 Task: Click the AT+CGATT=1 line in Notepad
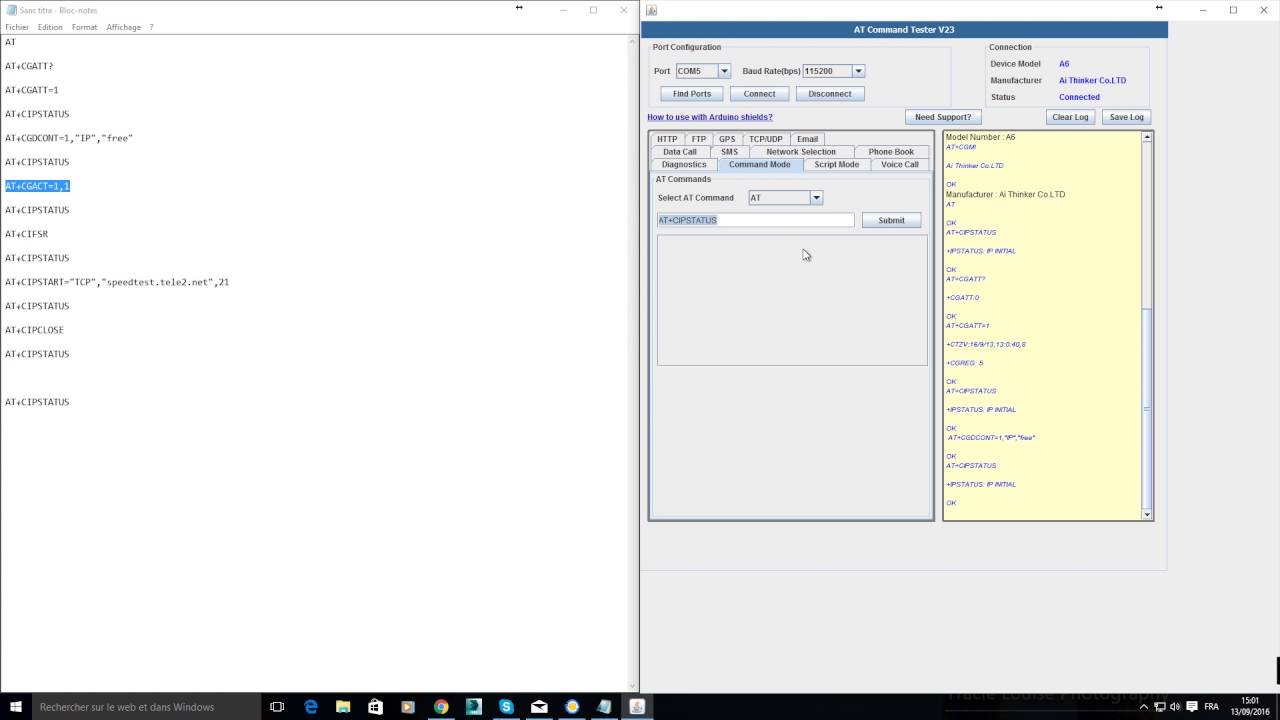coord(32,90)
